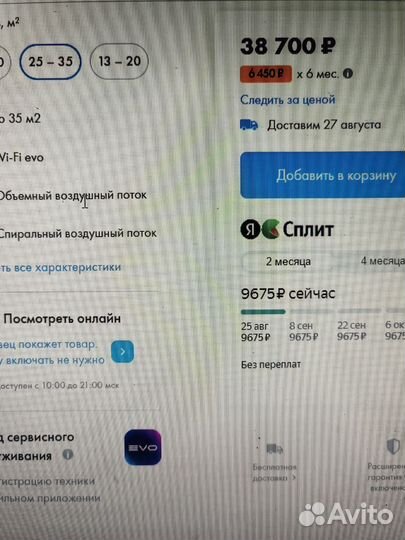Select the 25 – 35 area option
Image resolution: width=405 pixels, height=540 pixels.
[x=50, y=62]
